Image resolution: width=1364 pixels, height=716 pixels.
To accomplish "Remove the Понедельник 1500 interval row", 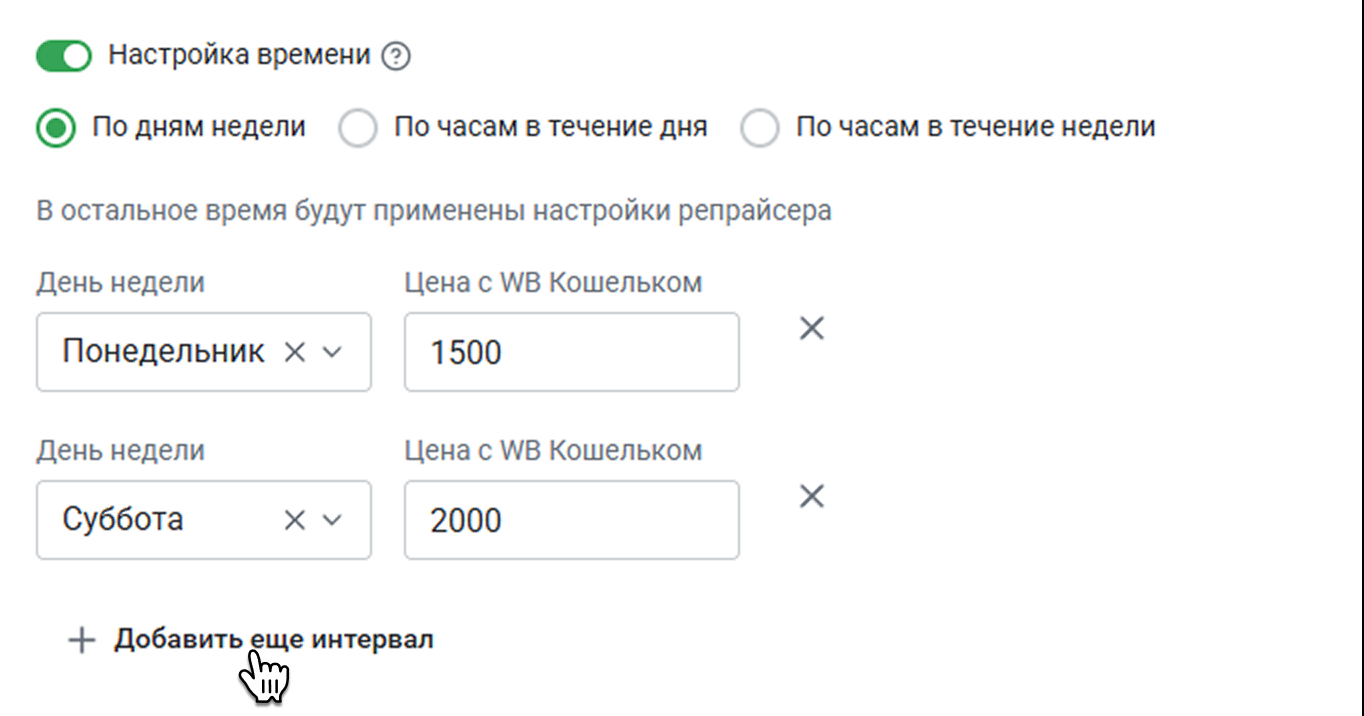I will pyautogui.click(x=812, y=328).
